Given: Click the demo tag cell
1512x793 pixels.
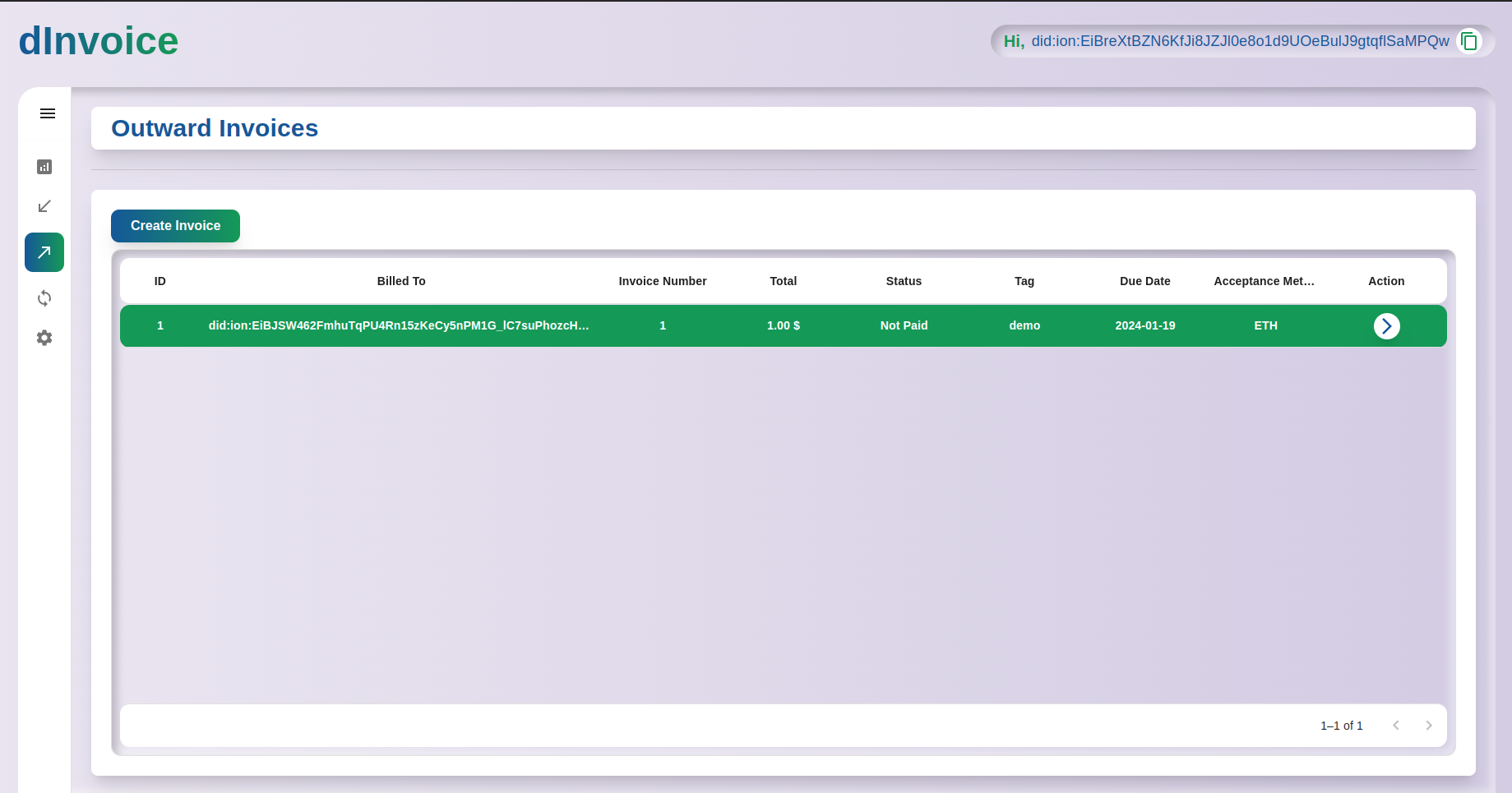Looking at the screenshot, I should 1024,325.
